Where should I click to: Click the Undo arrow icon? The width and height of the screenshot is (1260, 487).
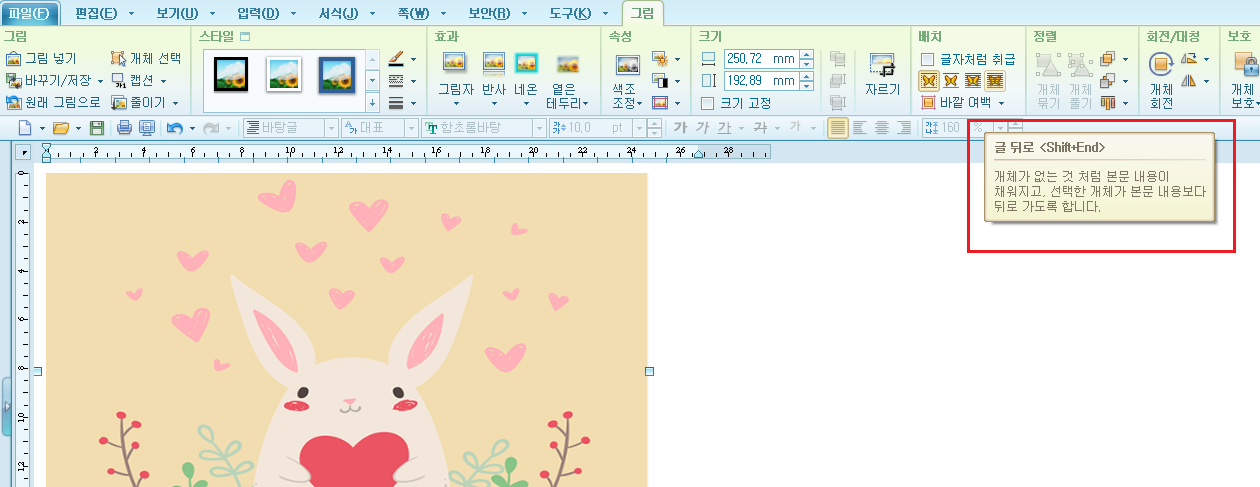[x=175, y=128]
